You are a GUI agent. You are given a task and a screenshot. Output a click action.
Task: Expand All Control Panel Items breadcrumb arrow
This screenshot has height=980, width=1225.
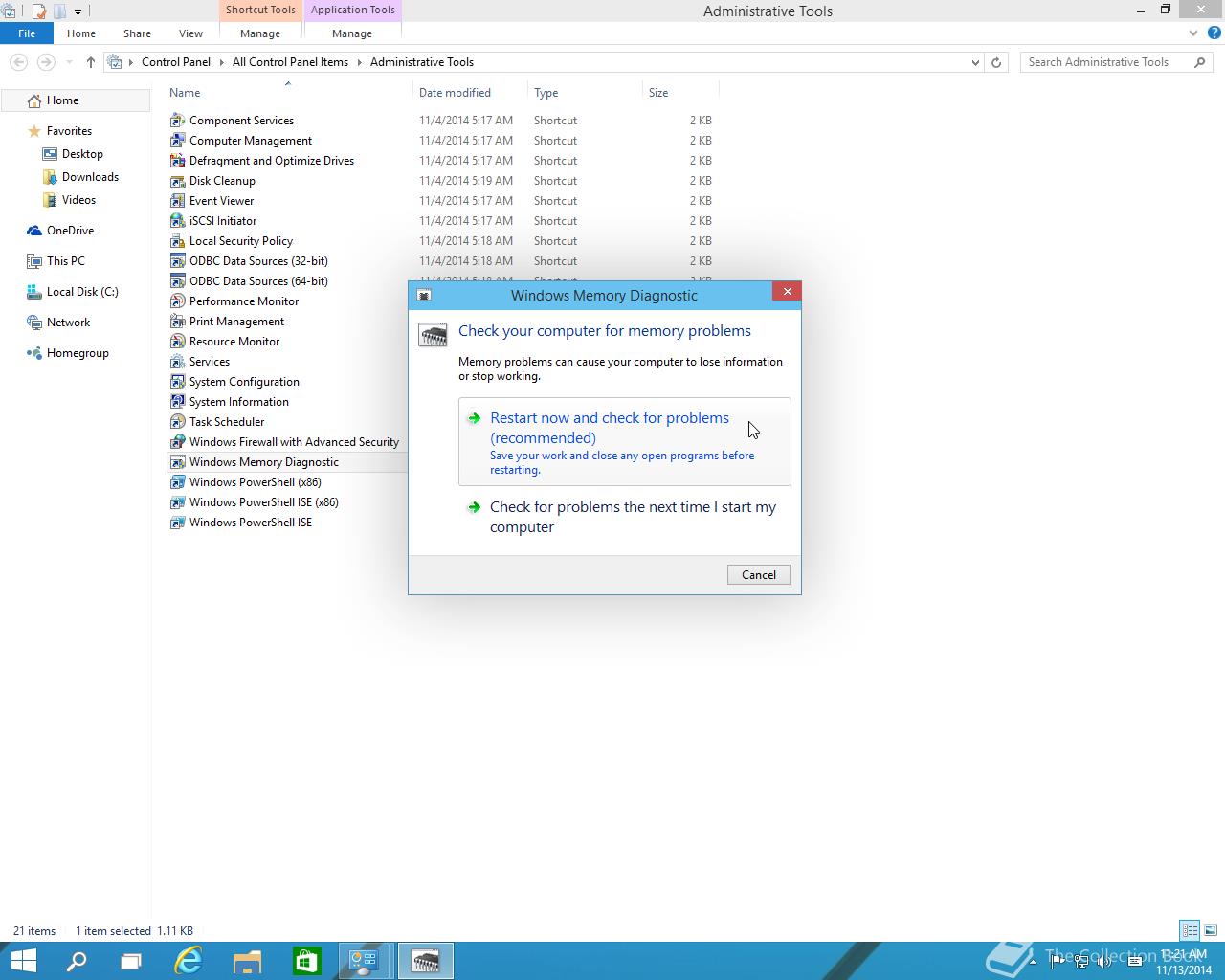tap(360, 62)
